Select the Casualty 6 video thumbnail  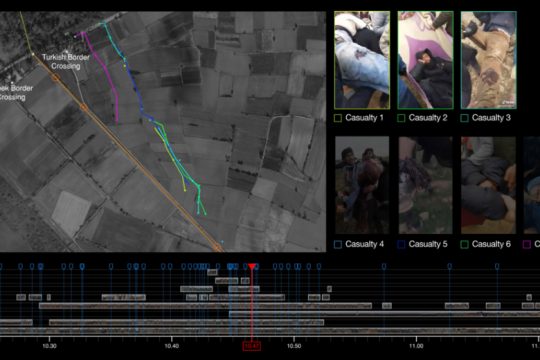click(x=488, y=185)
